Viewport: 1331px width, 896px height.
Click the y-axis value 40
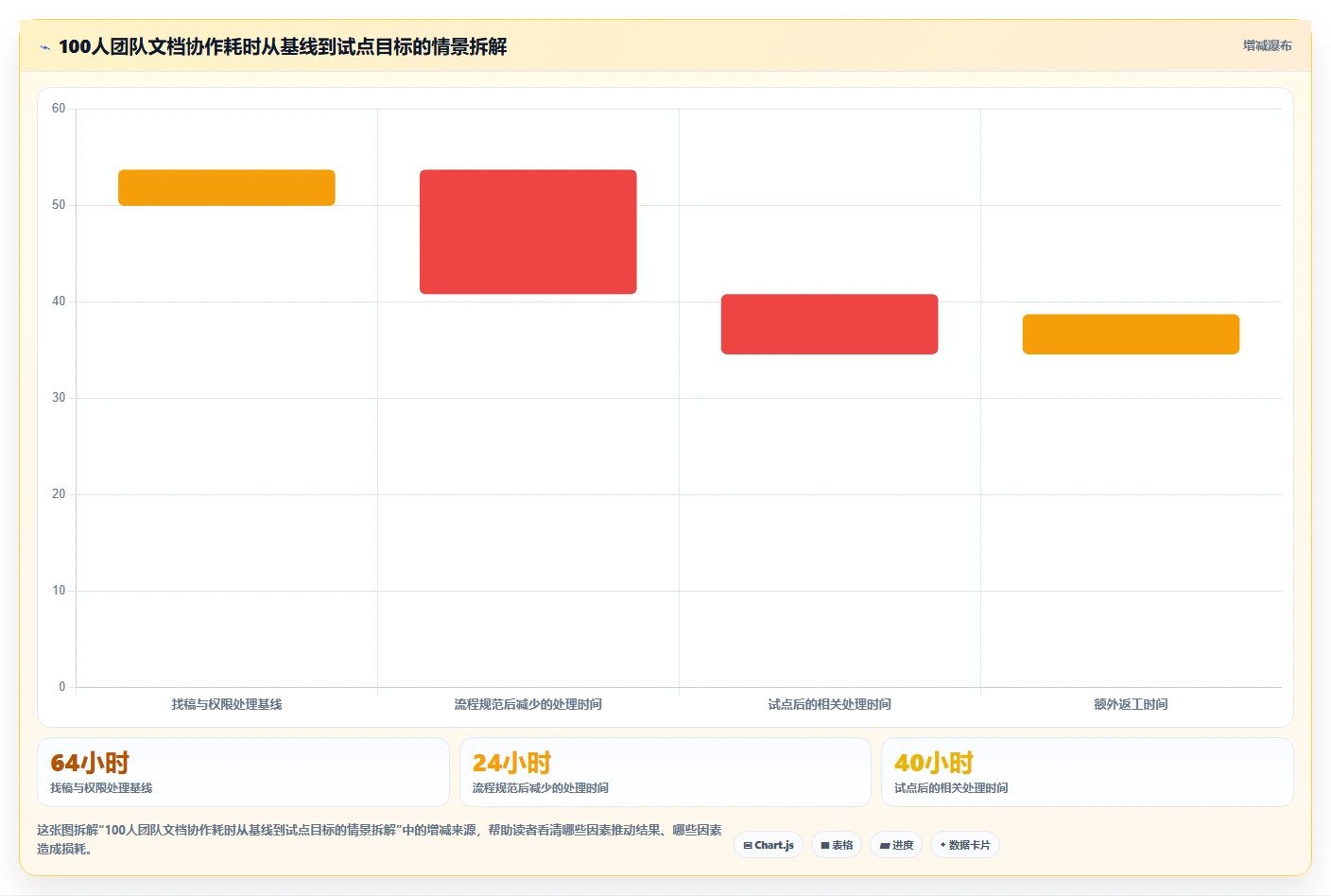59,302
